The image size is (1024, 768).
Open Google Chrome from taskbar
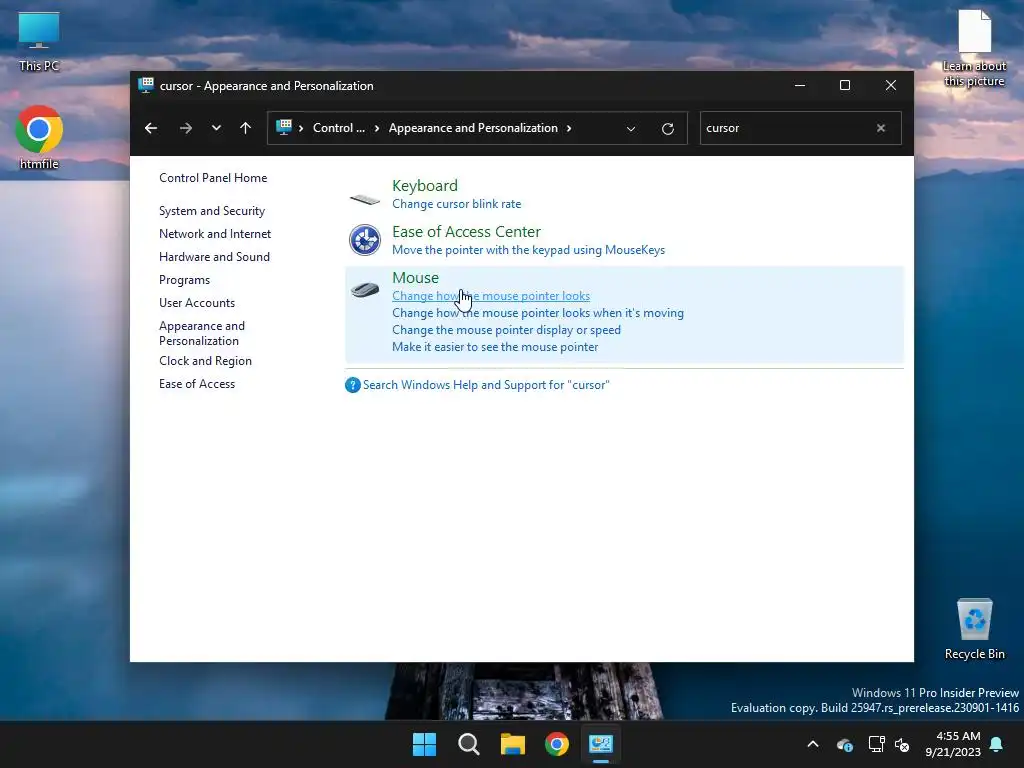point(557,744)
